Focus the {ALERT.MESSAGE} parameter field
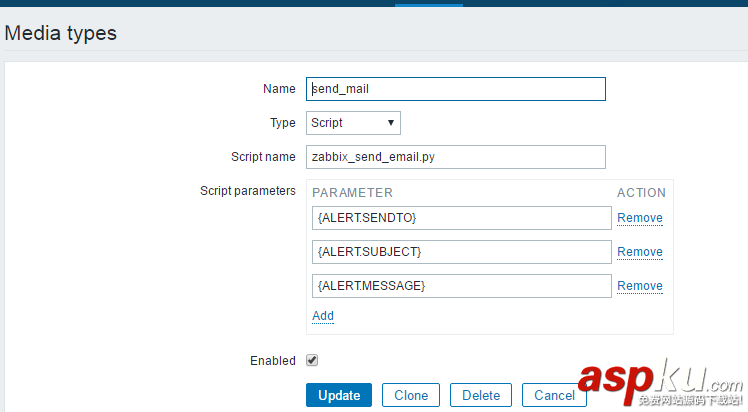The width and height of the screenshot is (748, 412). 461,286
